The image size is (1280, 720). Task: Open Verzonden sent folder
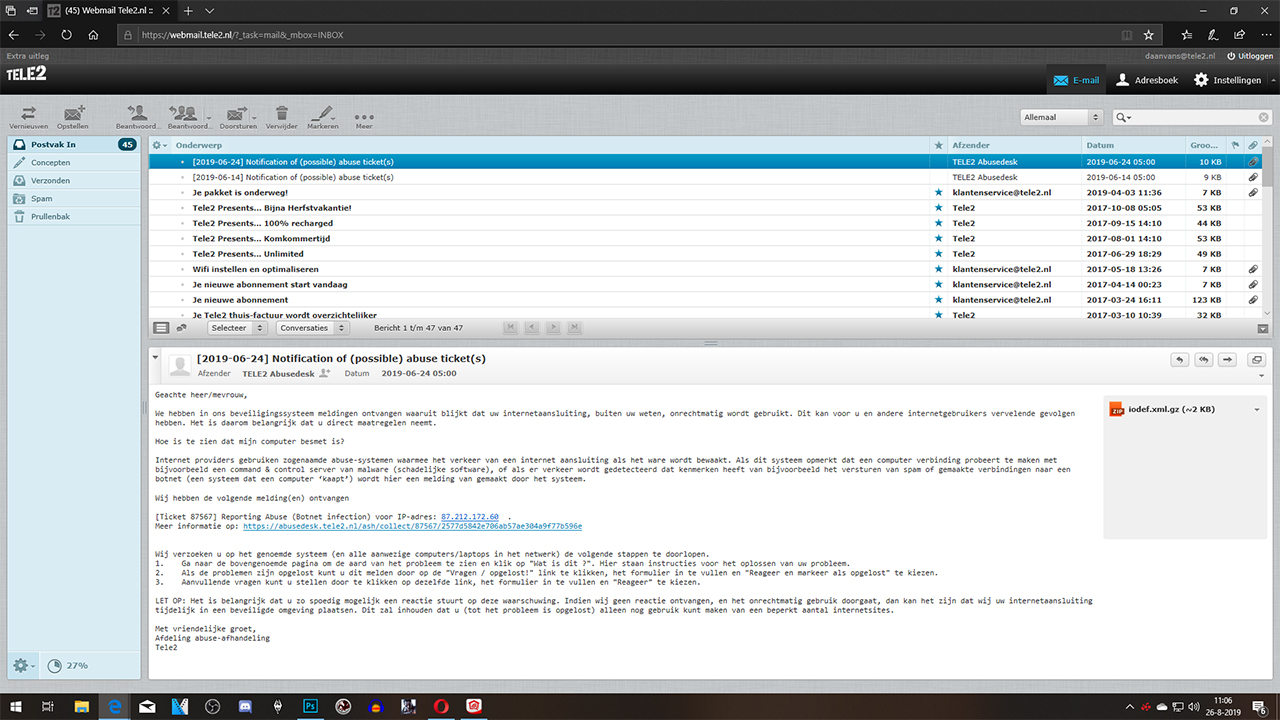(73, 180)
